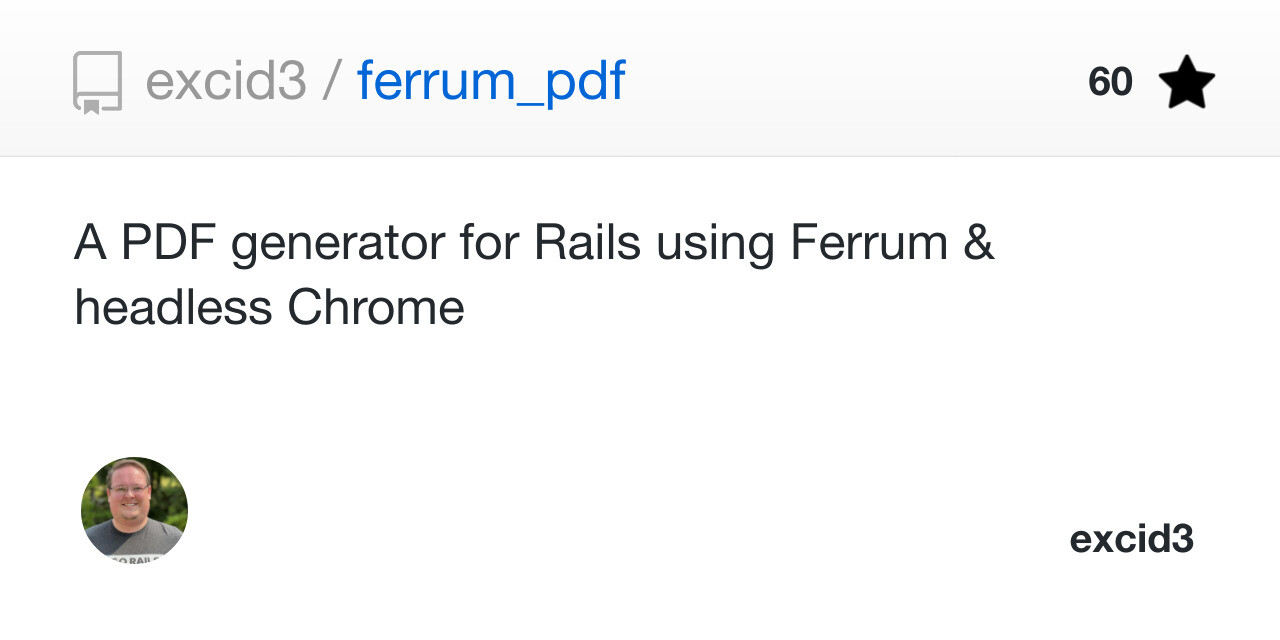Screen dimensions: 1280x640
Task: Click the word headless in the description
Action: 174,308
